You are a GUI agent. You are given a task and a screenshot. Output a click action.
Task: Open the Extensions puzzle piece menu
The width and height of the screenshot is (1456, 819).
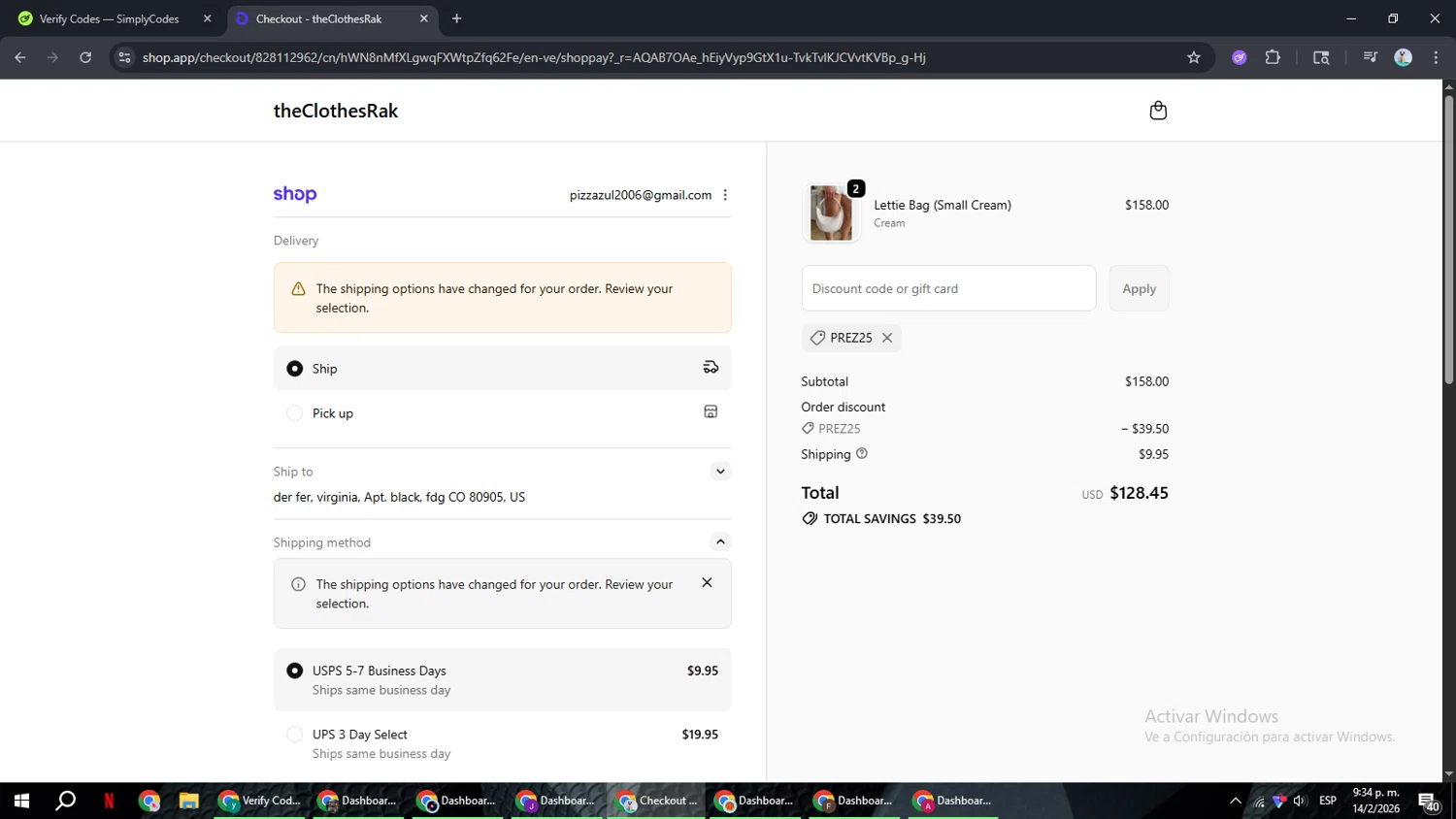1273,57
